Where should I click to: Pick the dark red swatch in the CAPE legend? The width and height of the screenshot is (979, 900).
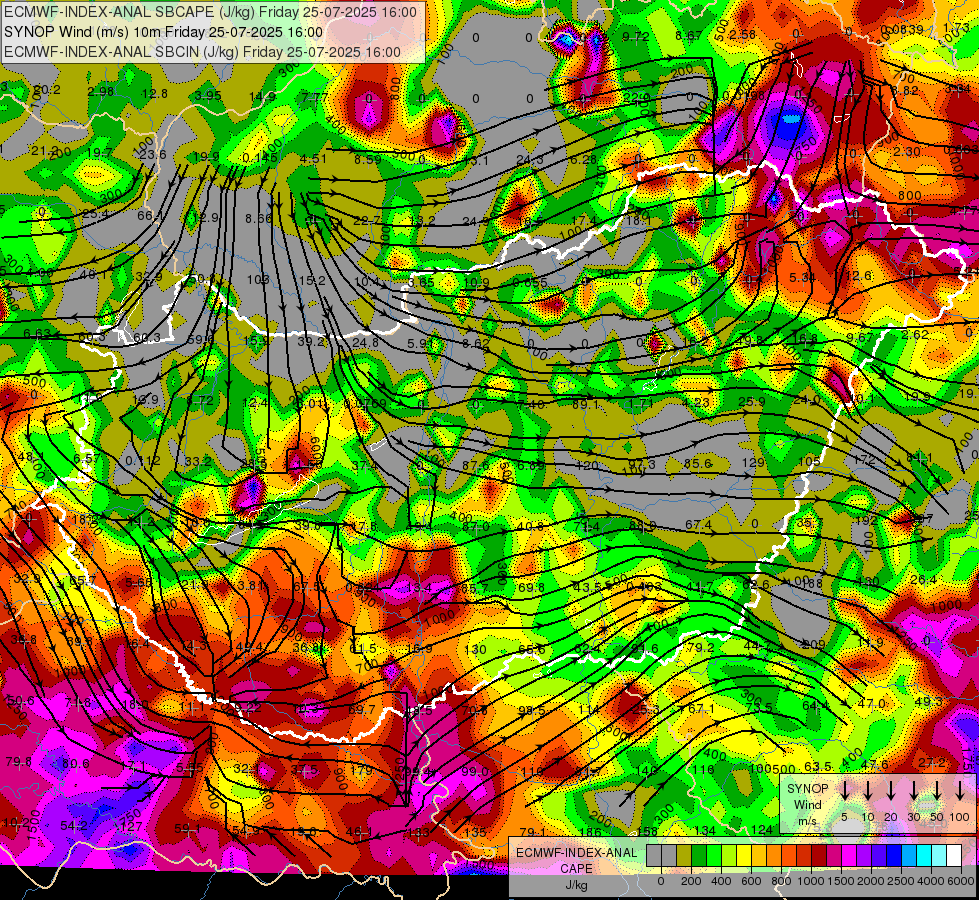click(819, 856)
